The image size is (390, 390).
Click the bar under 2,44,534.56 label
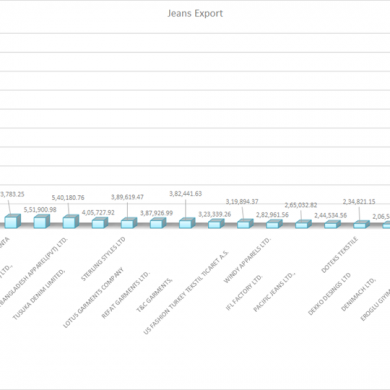[x=332, y=224]
